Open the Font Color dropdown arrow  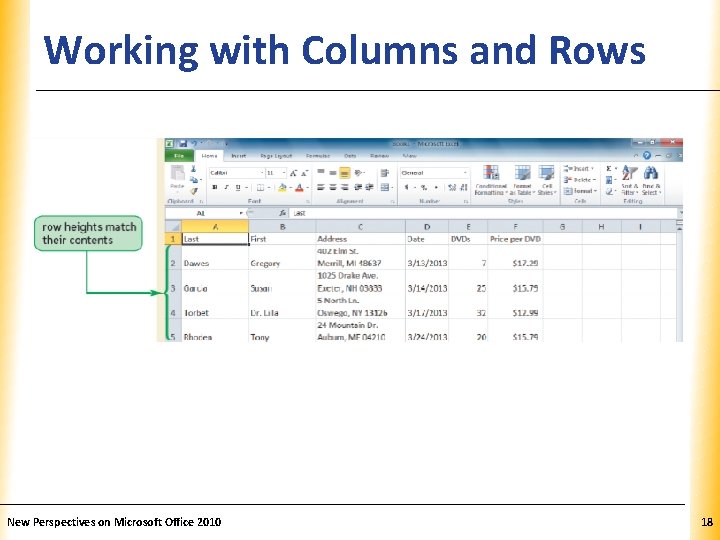pos(307,188)
